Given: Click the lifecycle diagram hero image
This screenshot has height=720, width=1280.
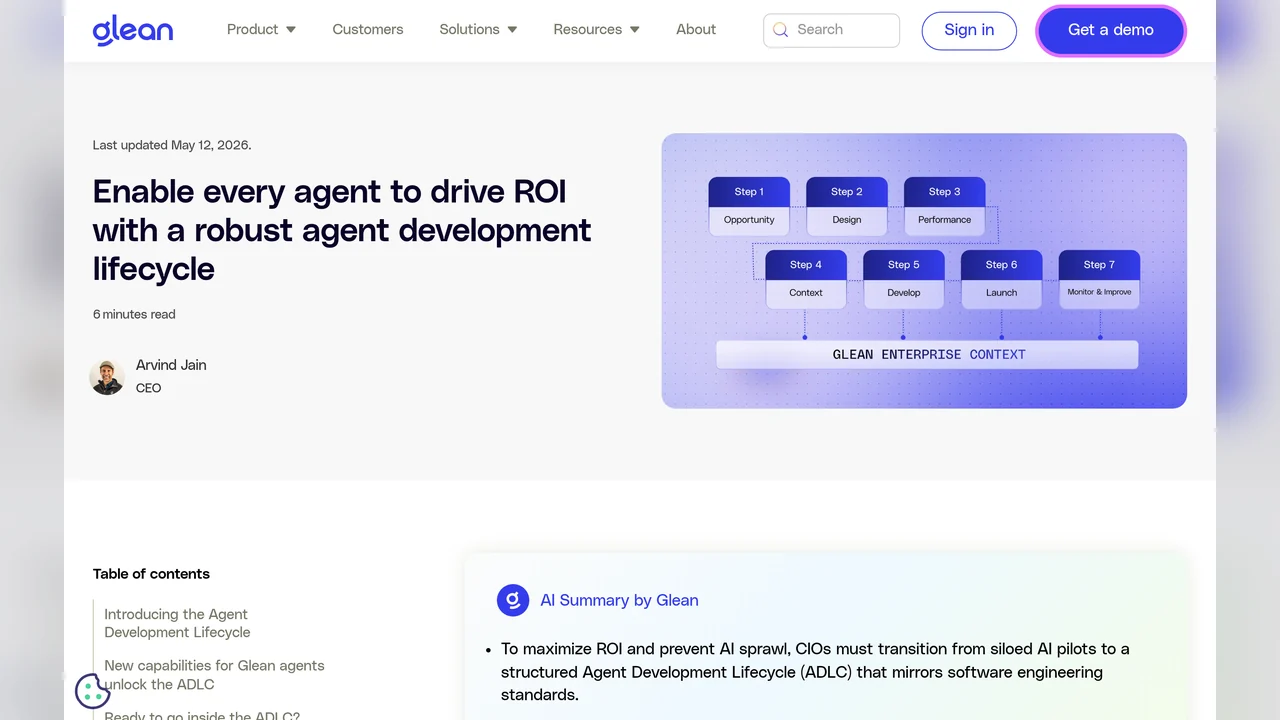Looking at the screenshot, I should coord(924,271).
